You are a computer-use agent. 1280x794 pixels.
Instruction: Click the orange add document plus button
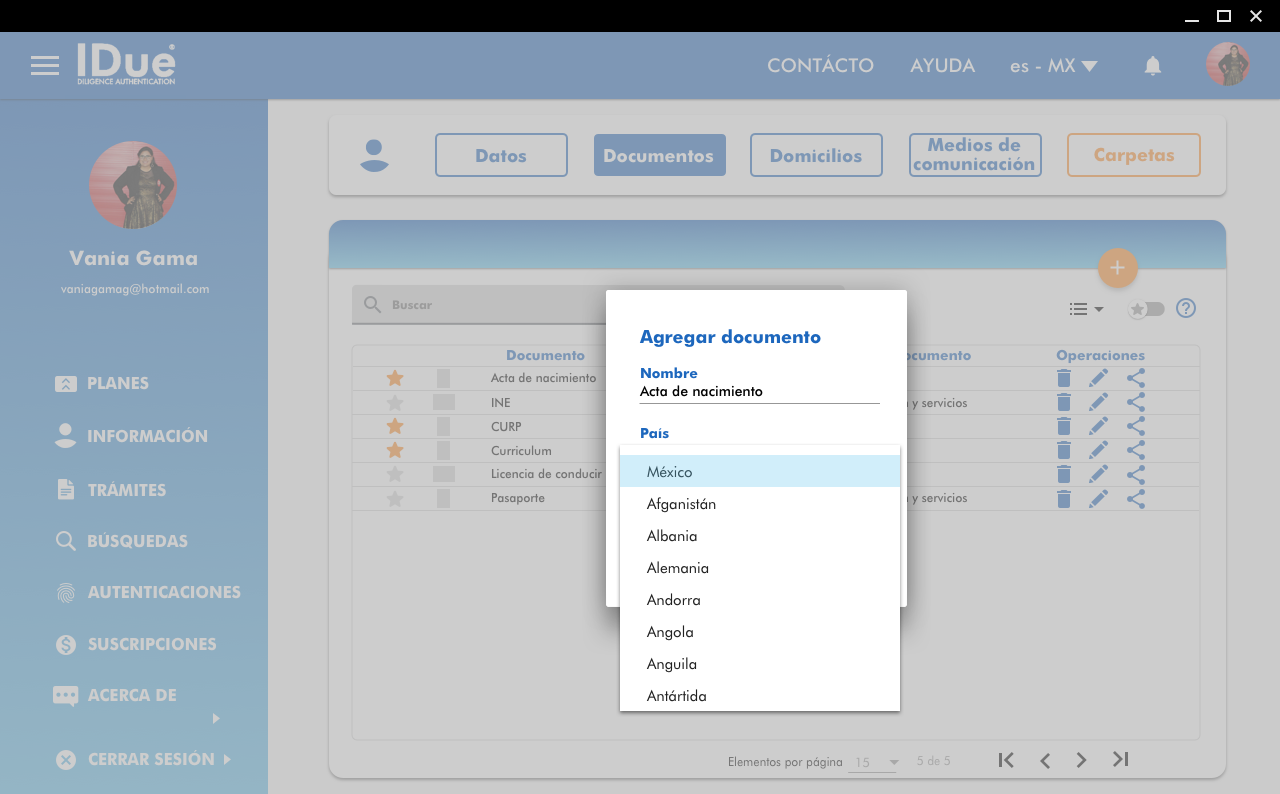(1117, 268)
